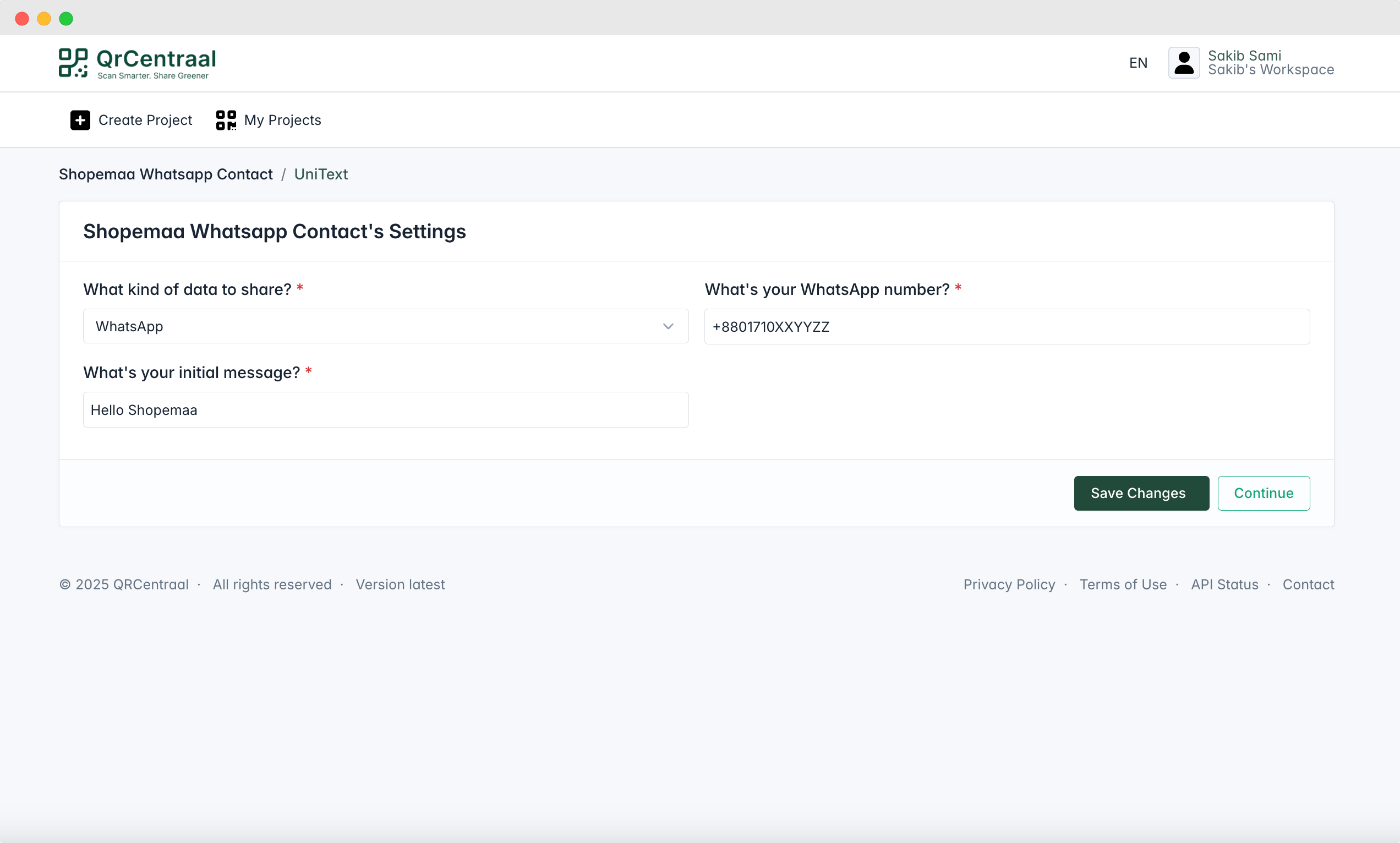
Task: Click the Create Project plus icon
Action: [x=80, y=120]
